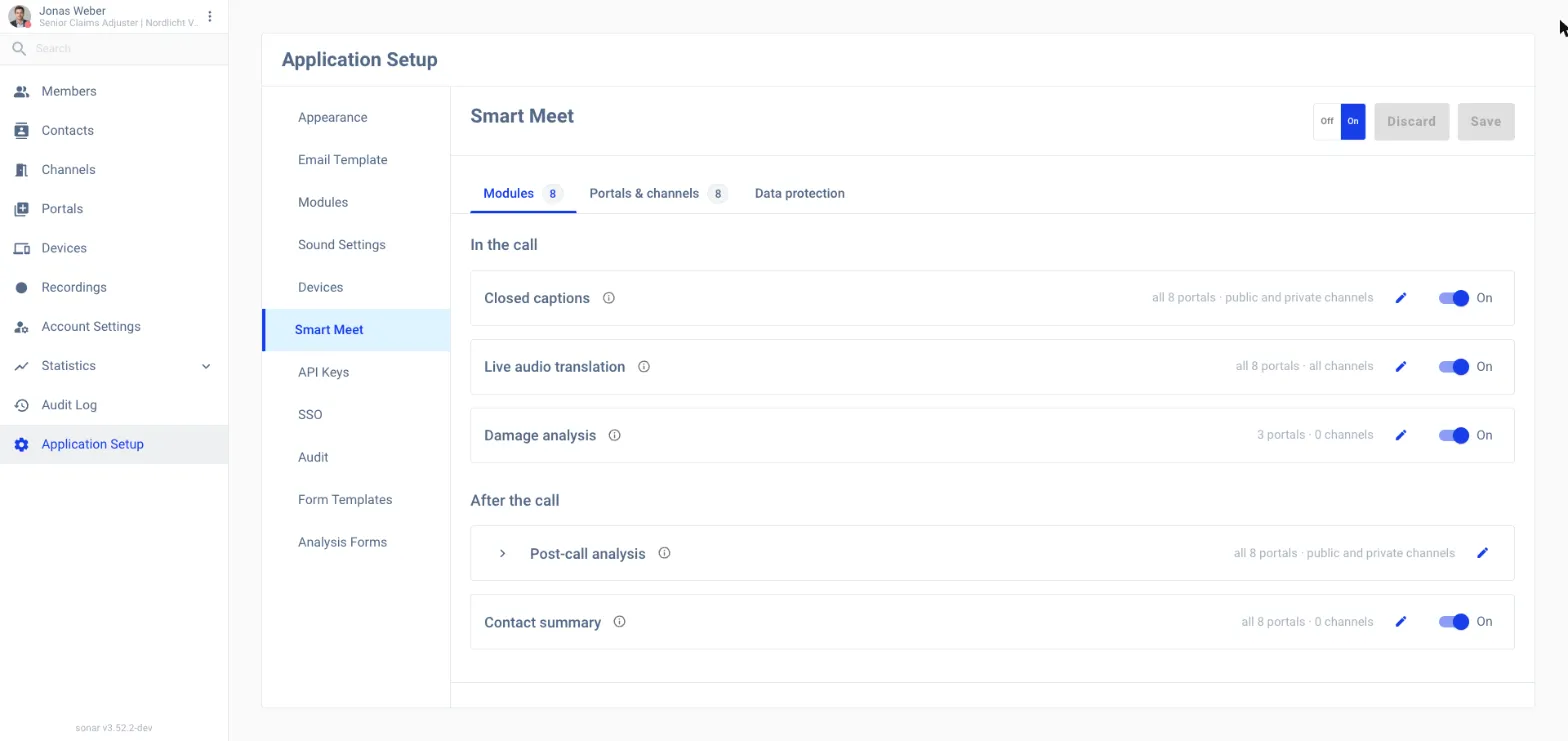The image size is (1568, 741).
Task: Switch Smart Meet to Off
Action: click(x=1327, y=122)
